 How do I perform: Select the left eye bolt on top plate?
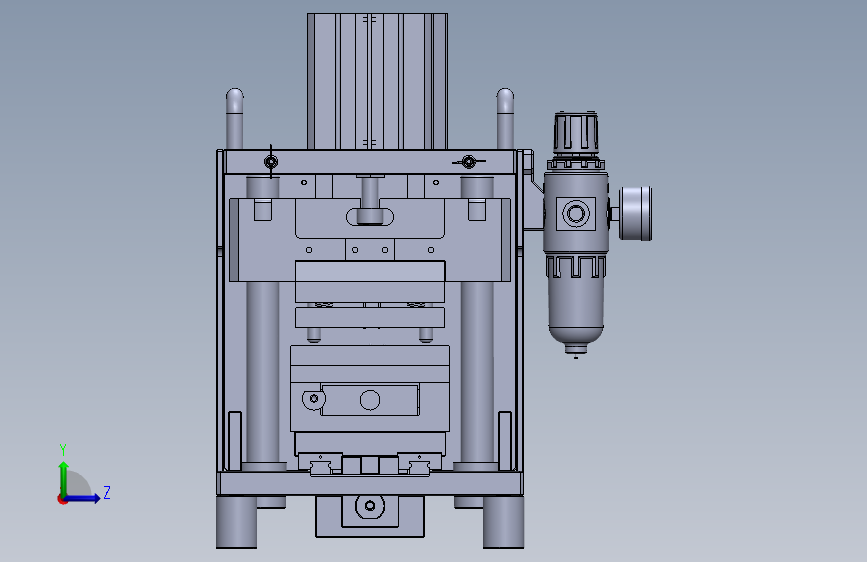point(271,162)
